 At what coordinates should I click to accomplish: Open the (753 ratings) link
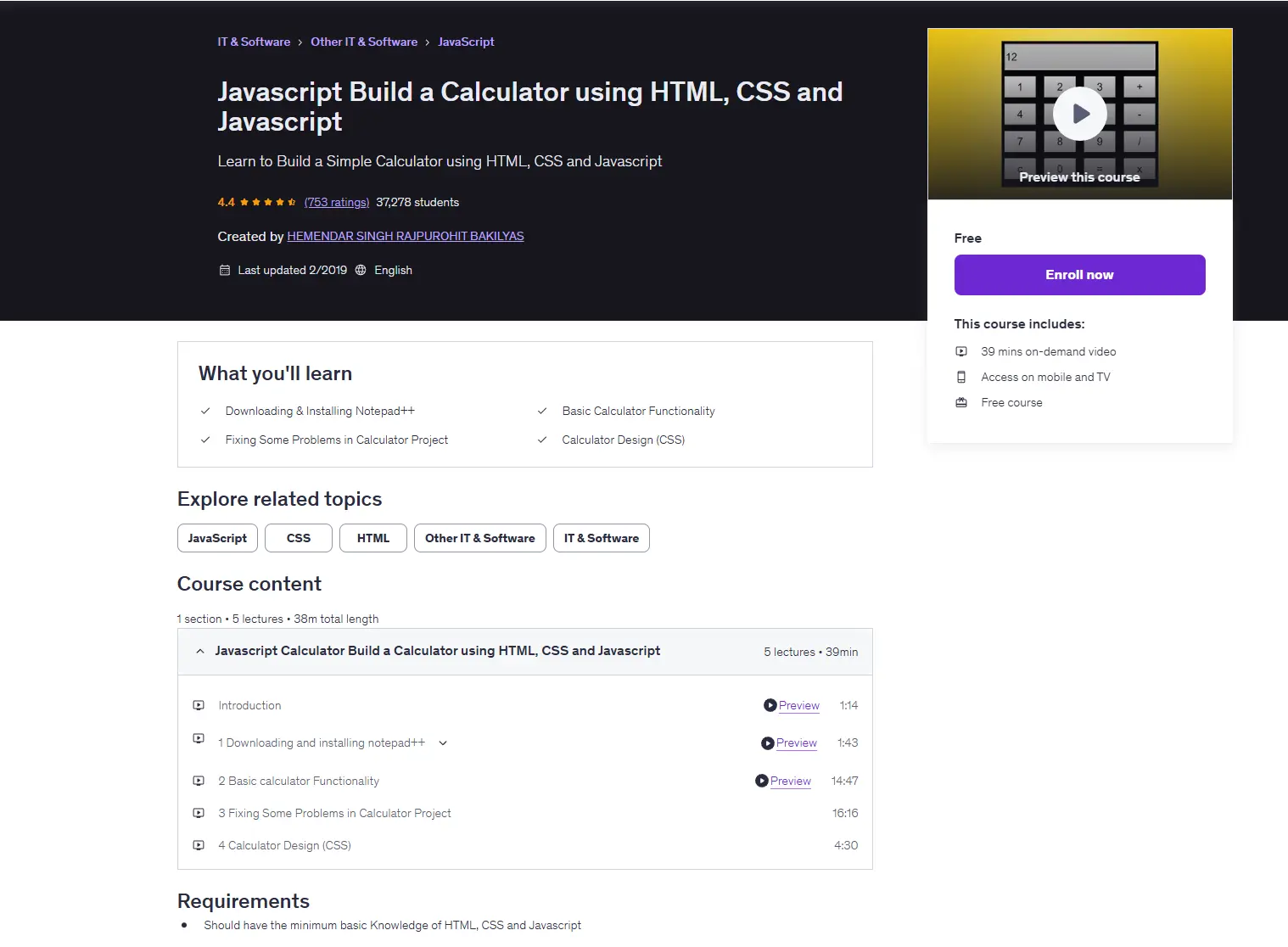pyautogui.click(x=337, y=202)
